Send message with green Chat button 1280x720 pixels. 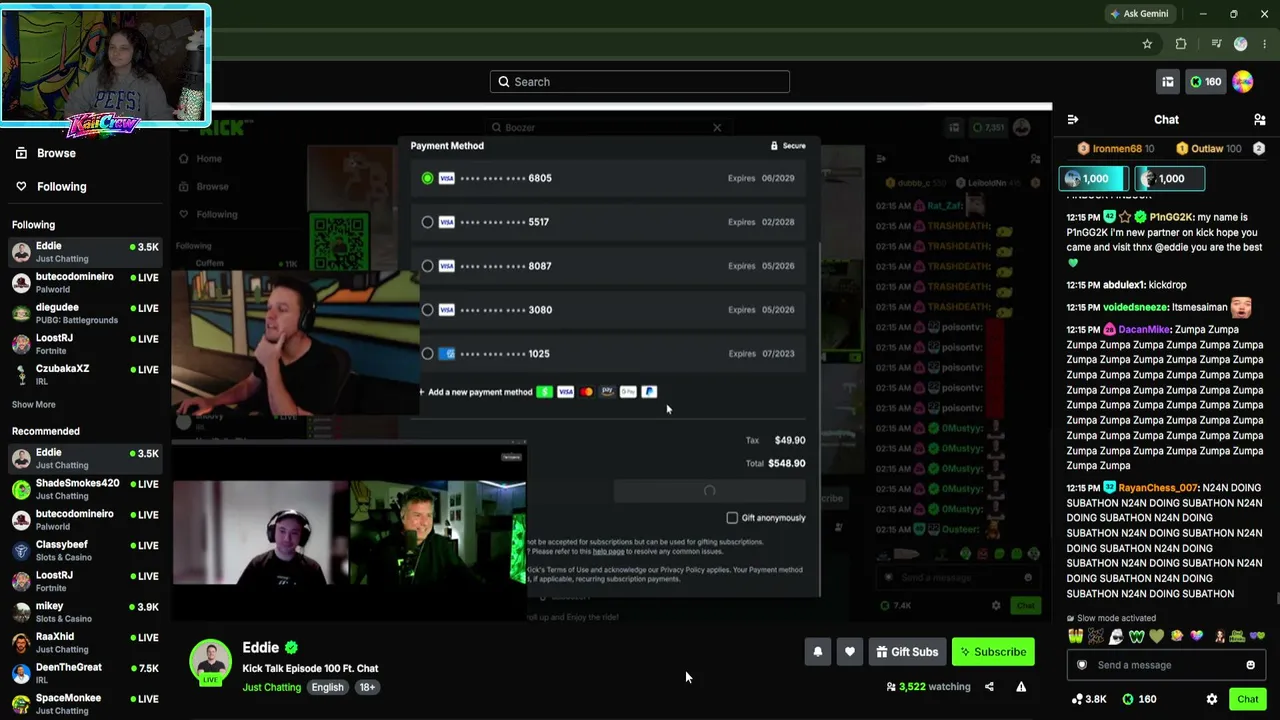pyautogui.click(x=1247, y=699)
